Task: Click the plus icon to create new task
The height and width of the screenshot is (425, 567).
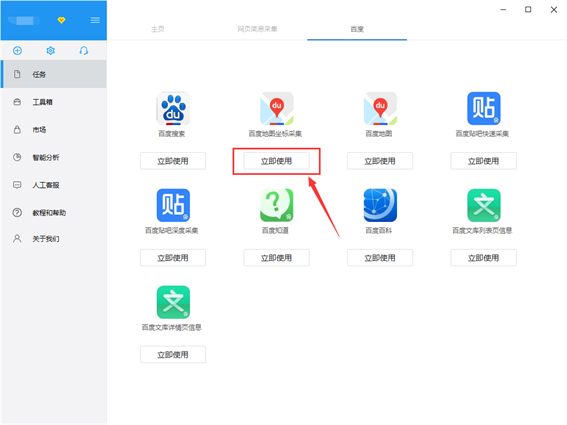Action: pos(17,51)
